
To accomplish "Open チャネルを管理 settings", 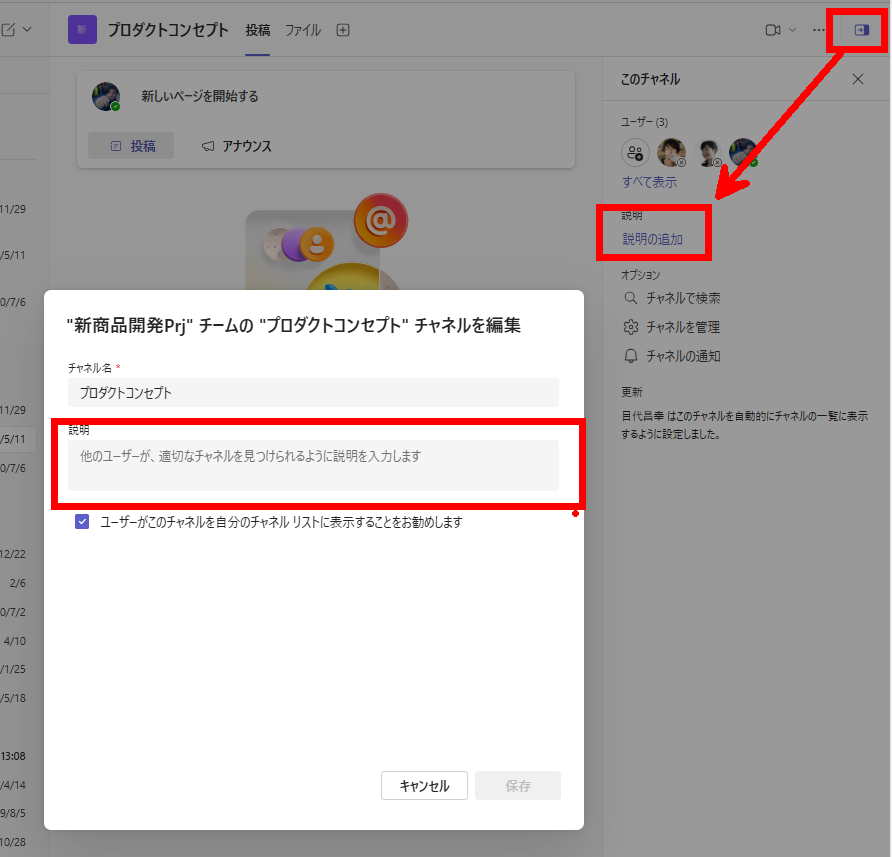I will [x=672, y=327].
